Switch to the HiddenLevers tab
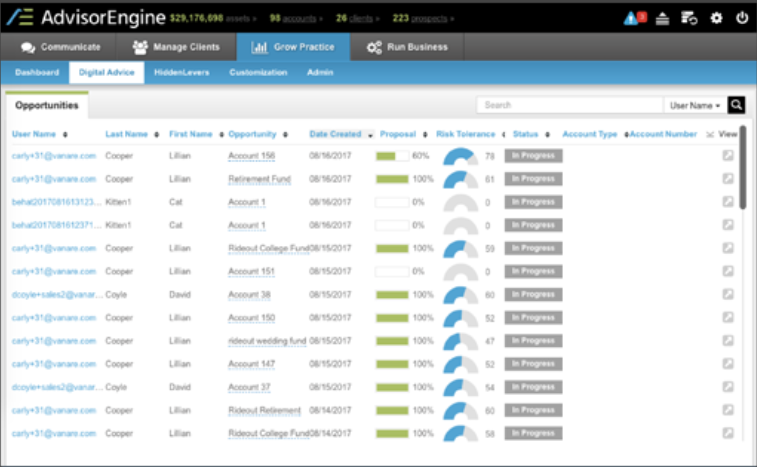The height and width of the screenshot is (467, 757). (182, 72)
